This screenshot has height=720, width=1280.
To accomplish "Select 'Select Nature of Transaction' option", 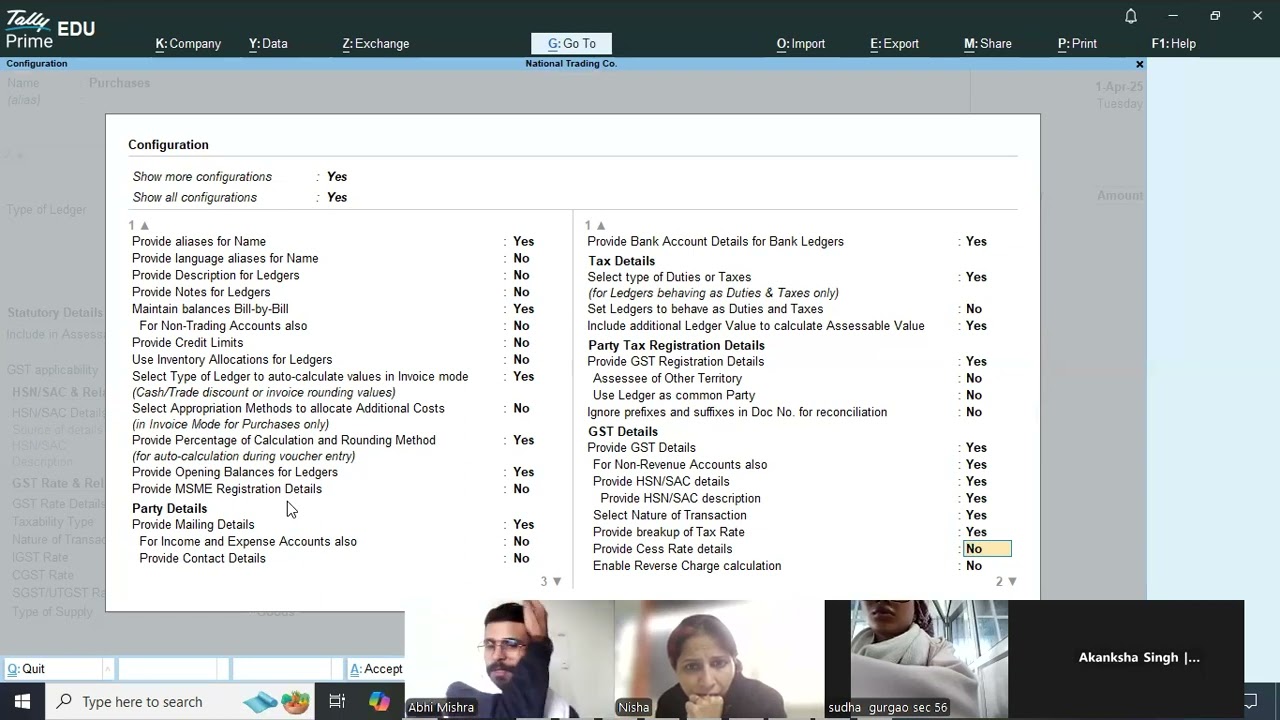I will click(669, 516).
